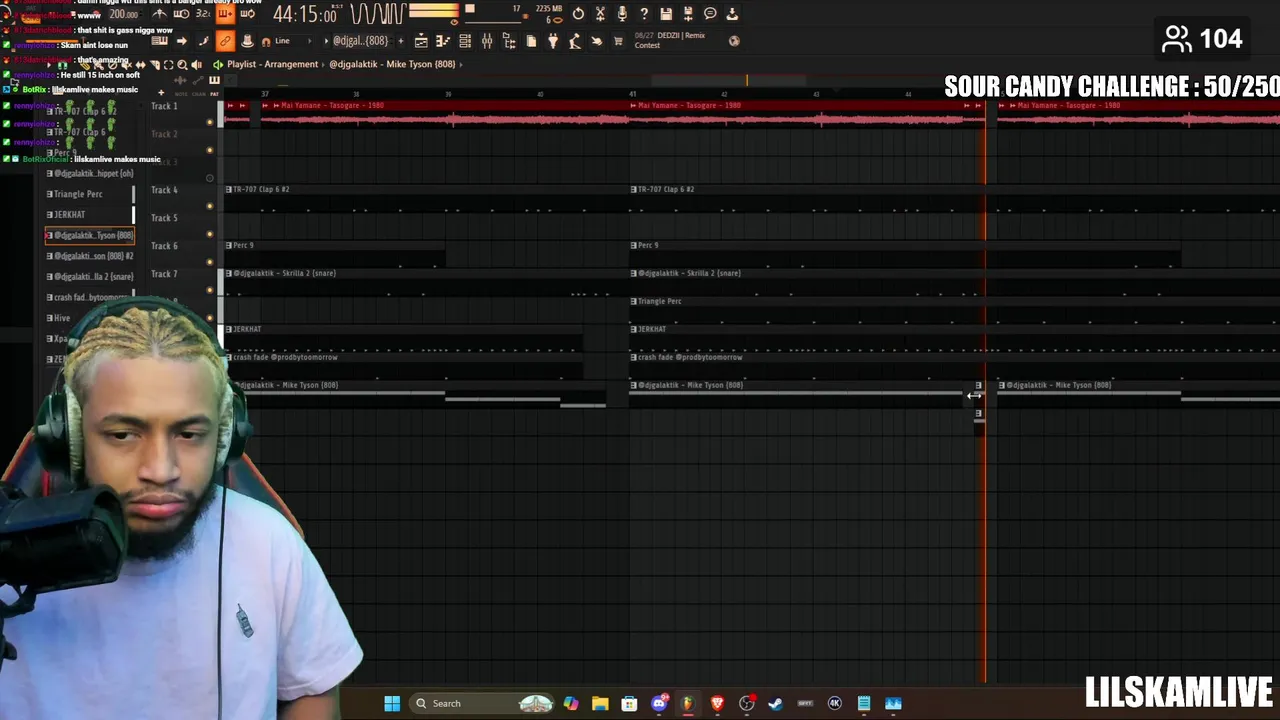
Task: Click the render/export download icon
Action: coord(732,14)
